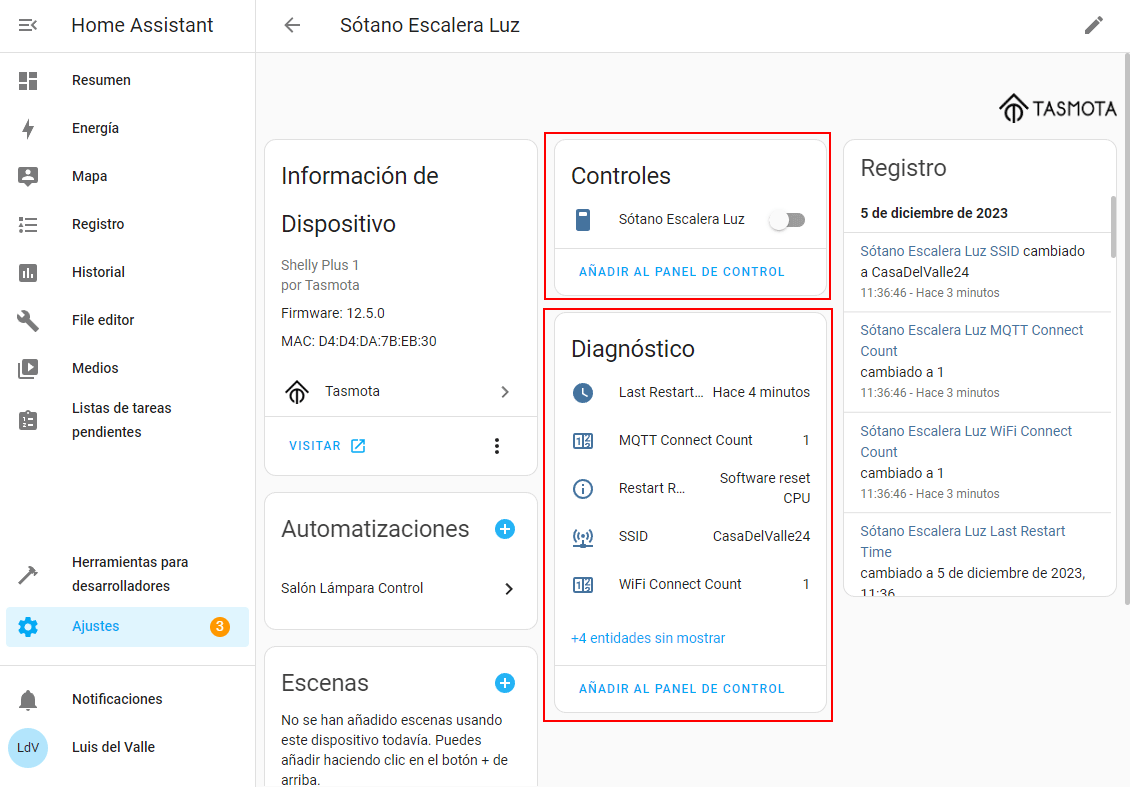Collapse the sidebar with the menu icon
Image resolution: width=1130 pixels, height=787 pixels.
coord(28,25)
